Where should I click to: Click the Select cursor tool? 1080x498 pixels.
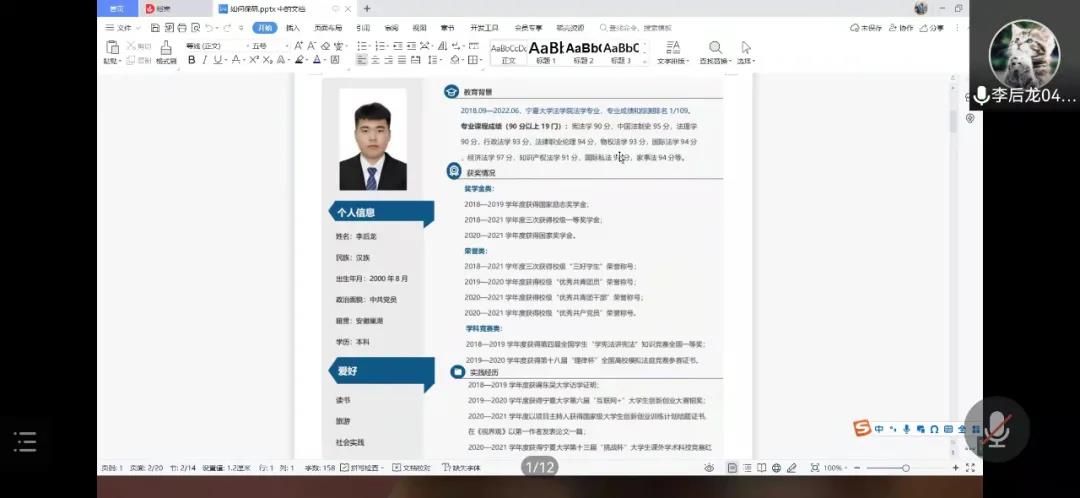pyautogui.click(x=746, y=52)
